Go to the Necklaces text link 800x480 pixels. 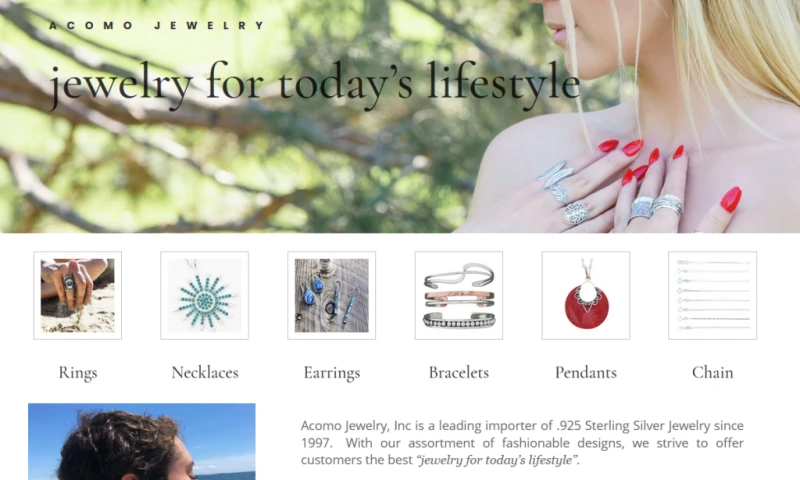[205, 372]
